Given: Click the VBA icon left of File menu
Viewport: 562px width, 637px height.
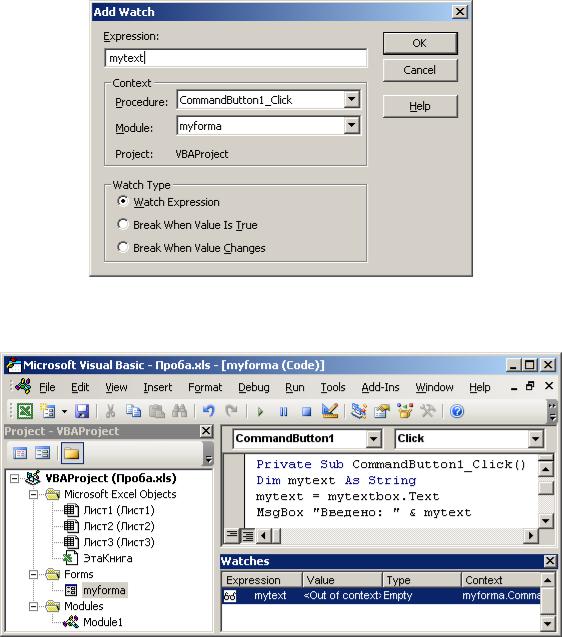Looking at the screenshot, I should [x=23, y=386].
